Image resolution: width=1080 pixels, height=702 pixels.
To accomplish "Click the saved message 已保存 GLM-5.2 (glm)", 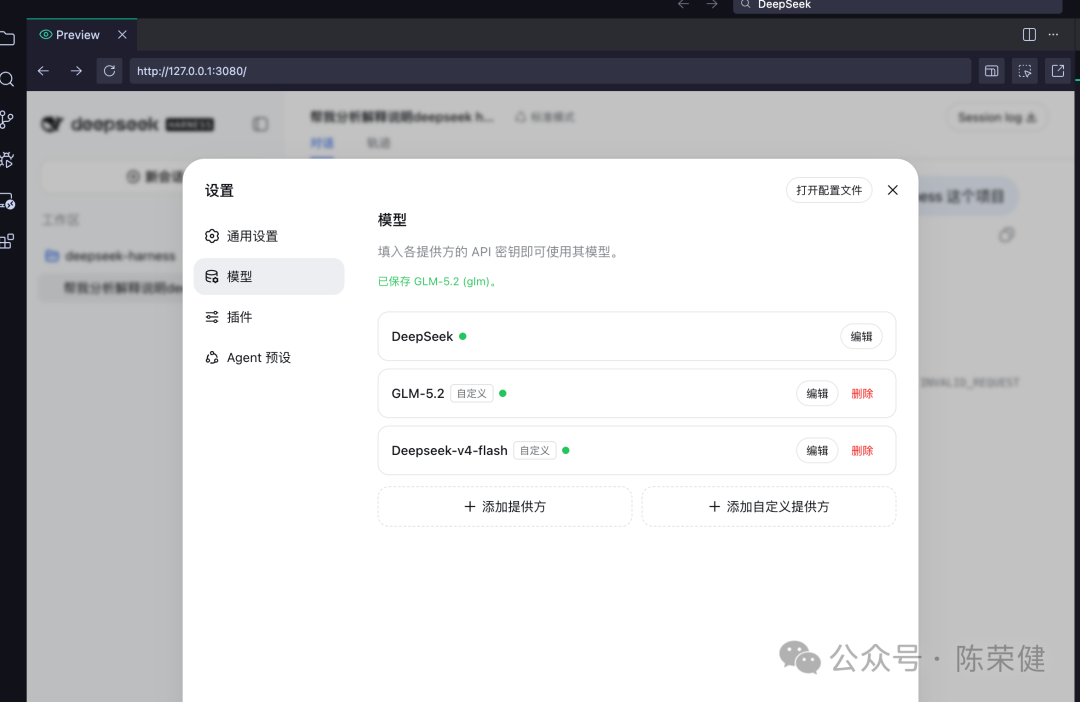I will tap(437, 281).
